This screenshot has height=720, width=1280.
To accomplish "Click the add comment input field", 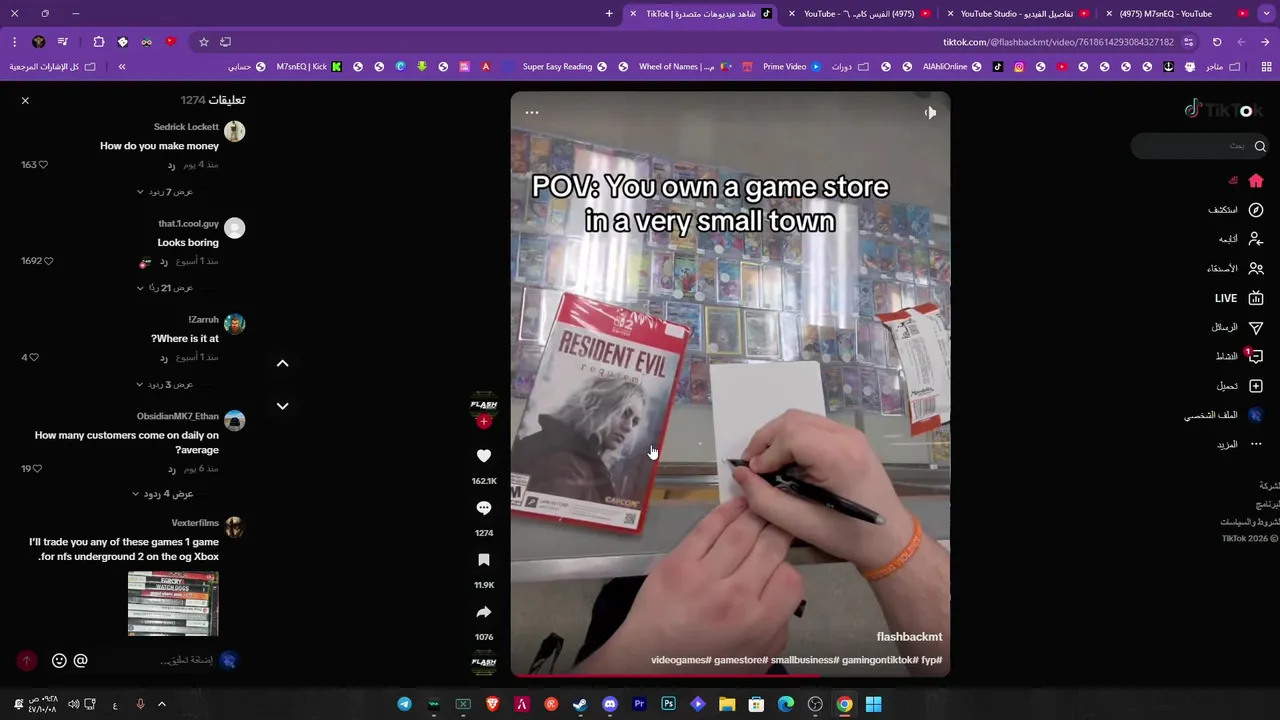I will pyautogui.click(x=160, y=660).
